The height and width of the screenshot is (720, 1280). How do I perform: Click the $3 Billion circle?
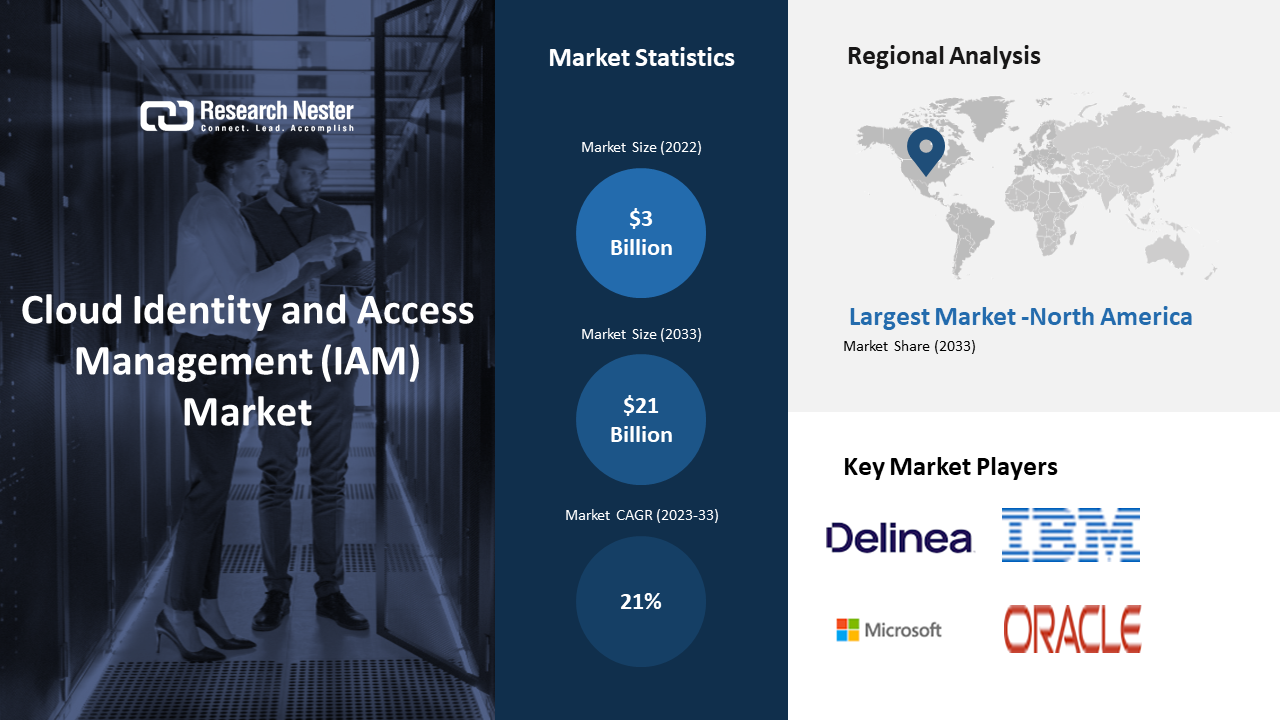(641, 233)
